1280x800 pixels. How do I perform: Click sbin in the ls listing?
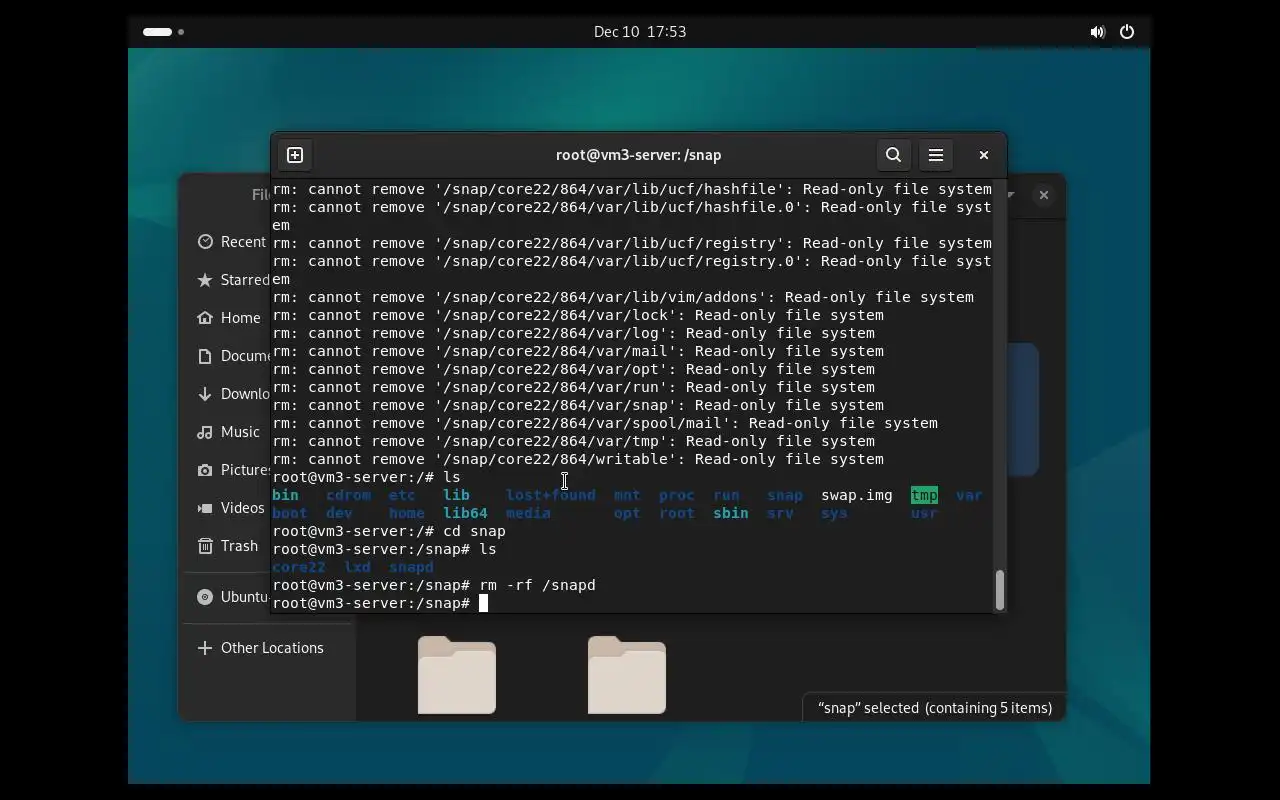pyautogui.click(x=731, y=513)
